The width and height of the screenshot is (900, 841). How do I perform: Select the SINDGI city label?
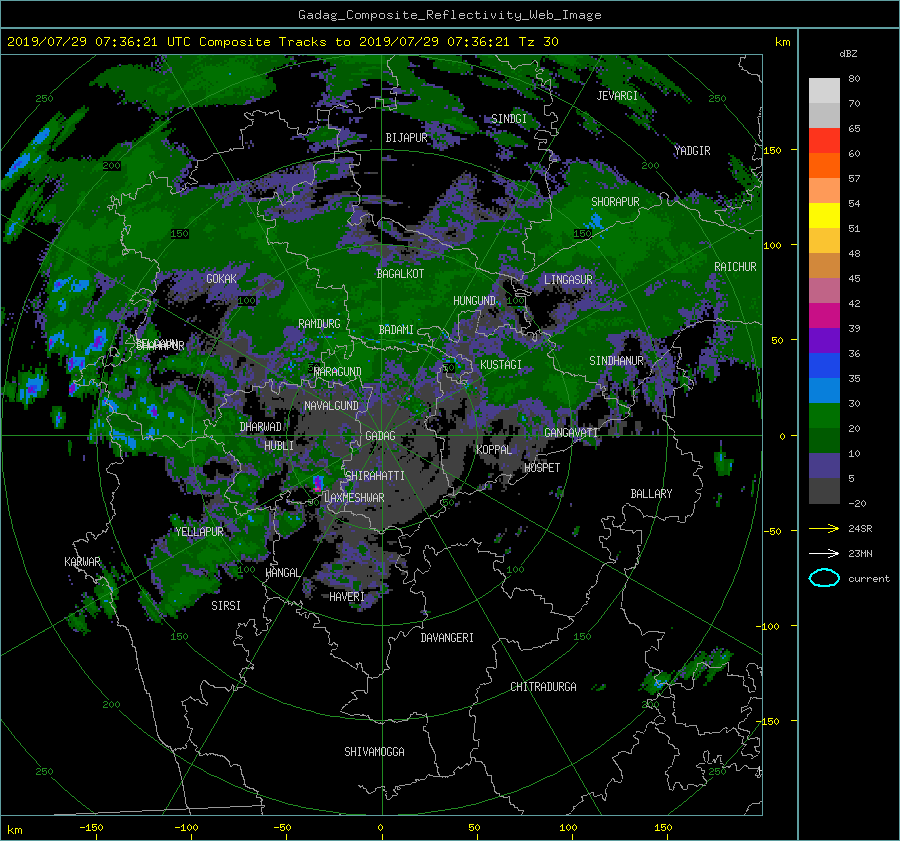point(509,119)
